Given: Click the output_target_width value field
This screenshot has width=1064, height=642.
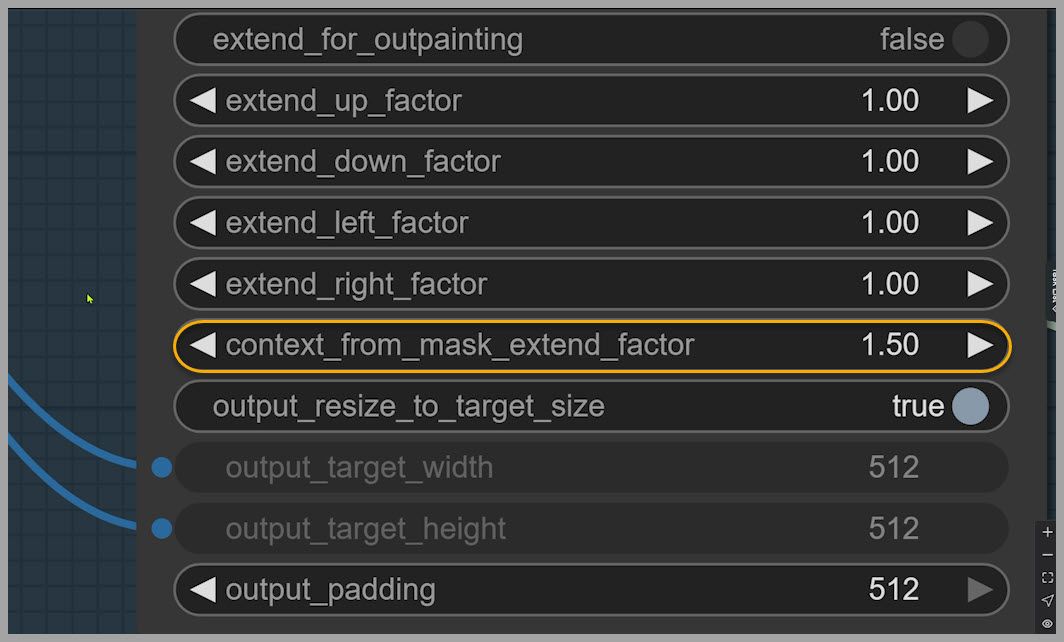Looking at the screenshot, I should [893, 467].
